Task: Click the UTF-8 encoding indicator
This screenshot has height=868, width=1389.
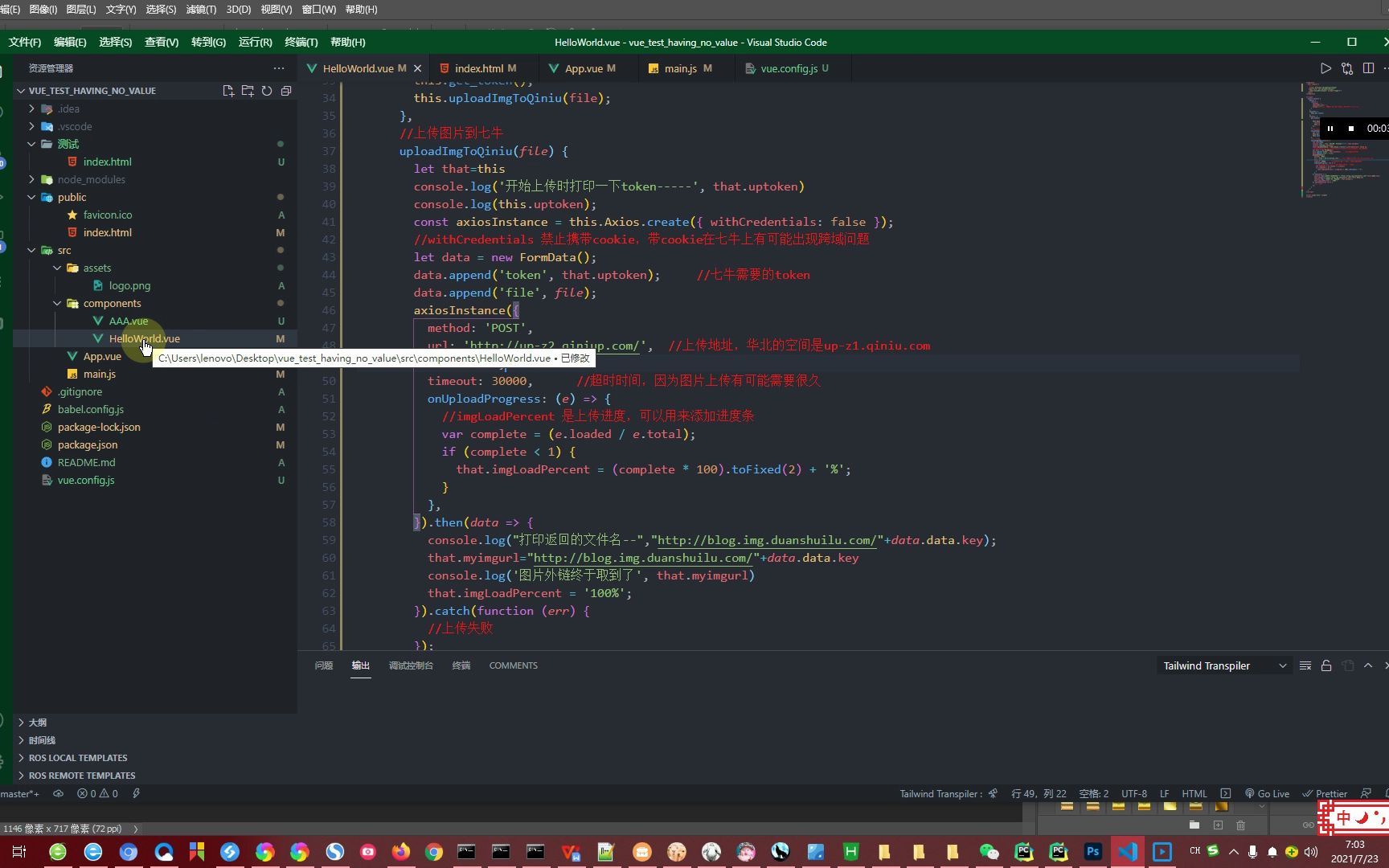Action: [x=1134, y=793]
